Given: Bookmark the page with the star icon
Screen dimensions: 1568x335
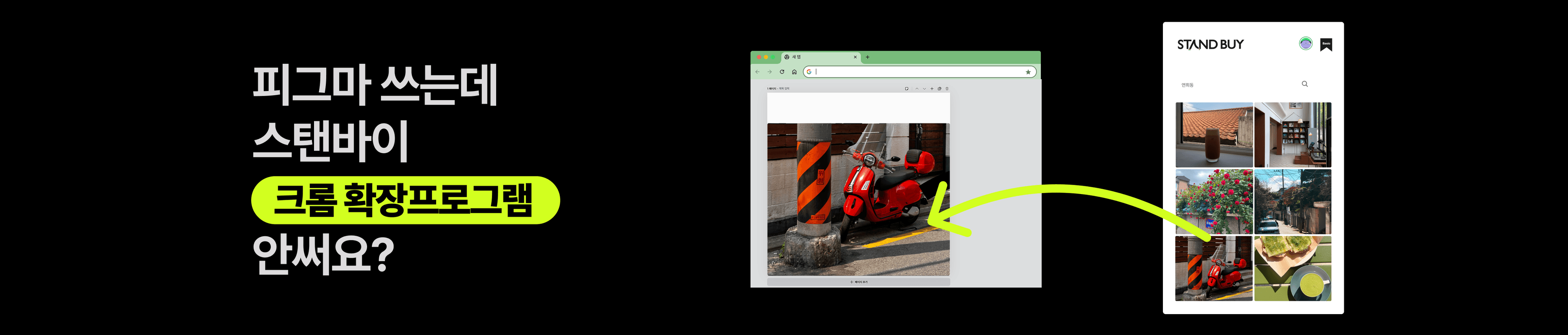Looking at the screenshot, I should (x=1028, y=72).
